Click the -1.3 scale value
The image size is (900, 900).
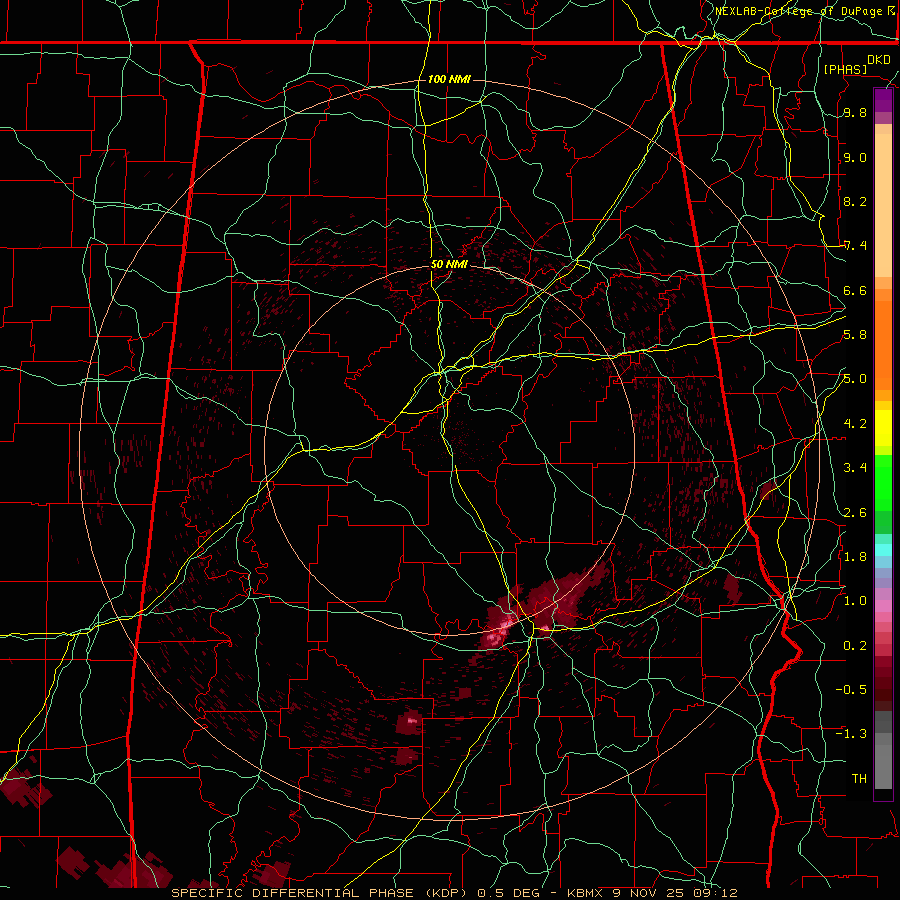click(851, 734)
